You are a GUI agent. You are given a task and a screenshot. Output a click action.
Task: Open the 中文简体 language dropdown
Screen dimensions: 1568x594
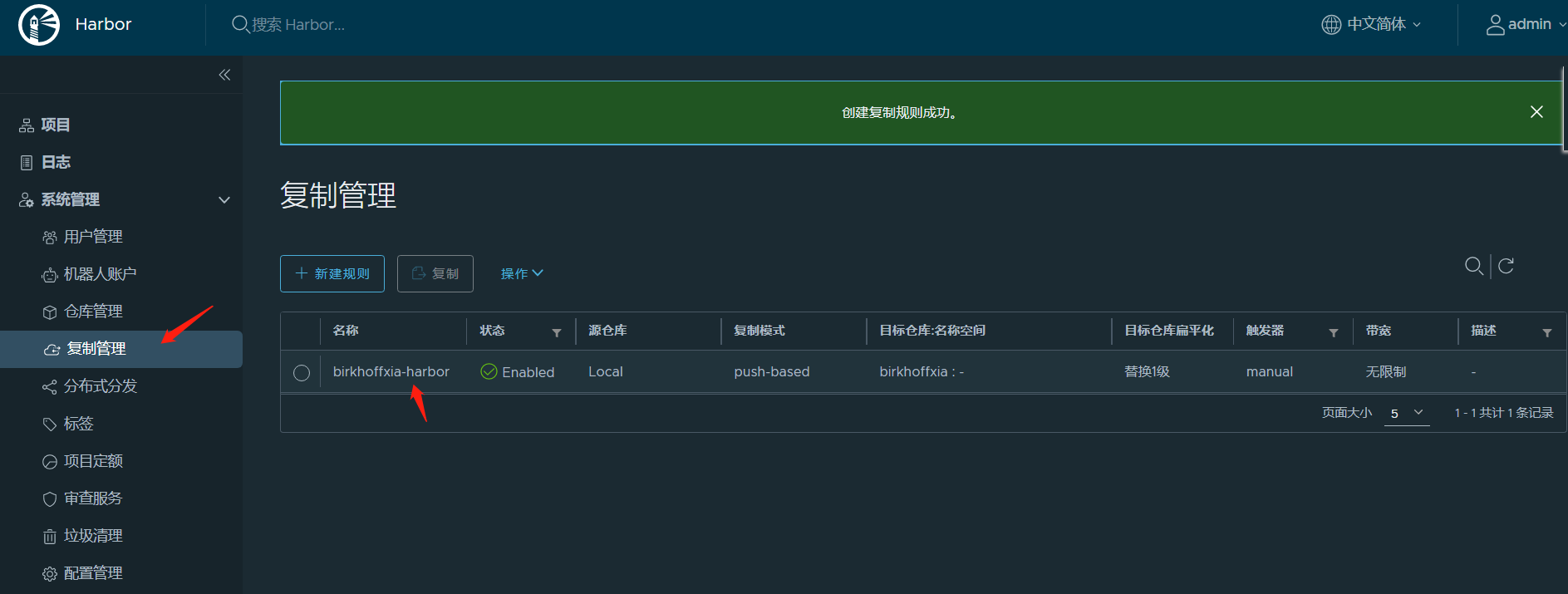[x=1384, y=24]
